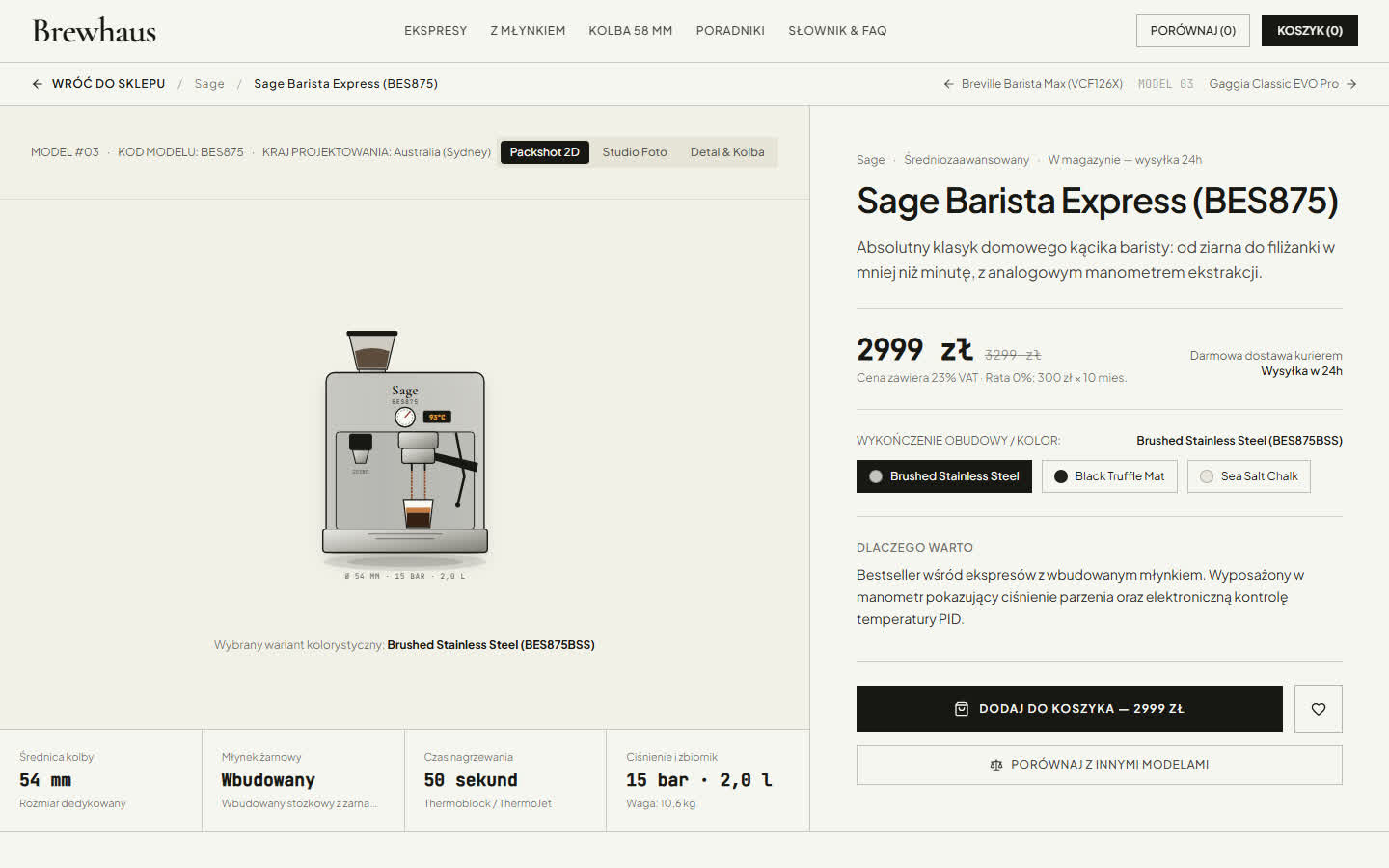Open Kolba 58 mm menu item
The width and height of the screenshot is (1389, 868).
point(631,31)
